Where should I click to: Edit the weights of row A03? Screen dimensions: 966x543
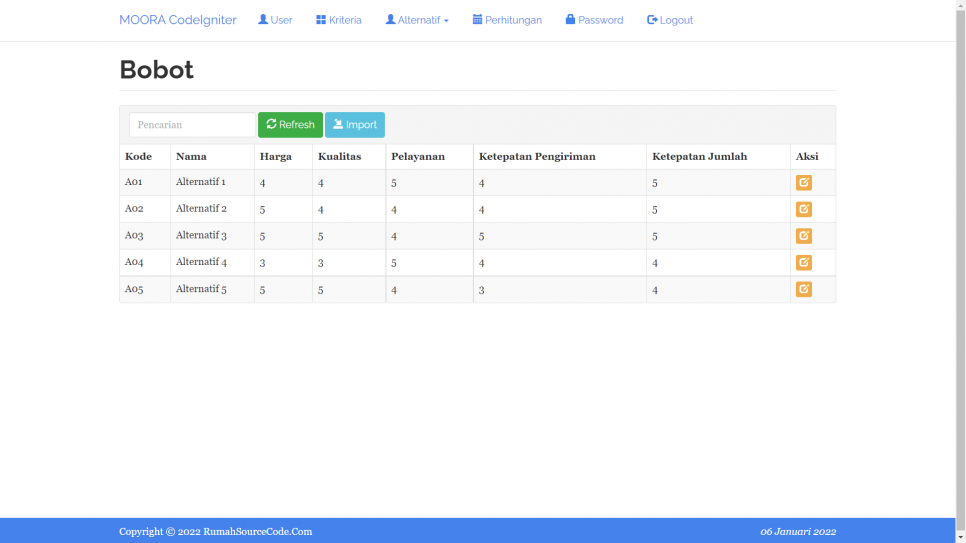[803, 236]
